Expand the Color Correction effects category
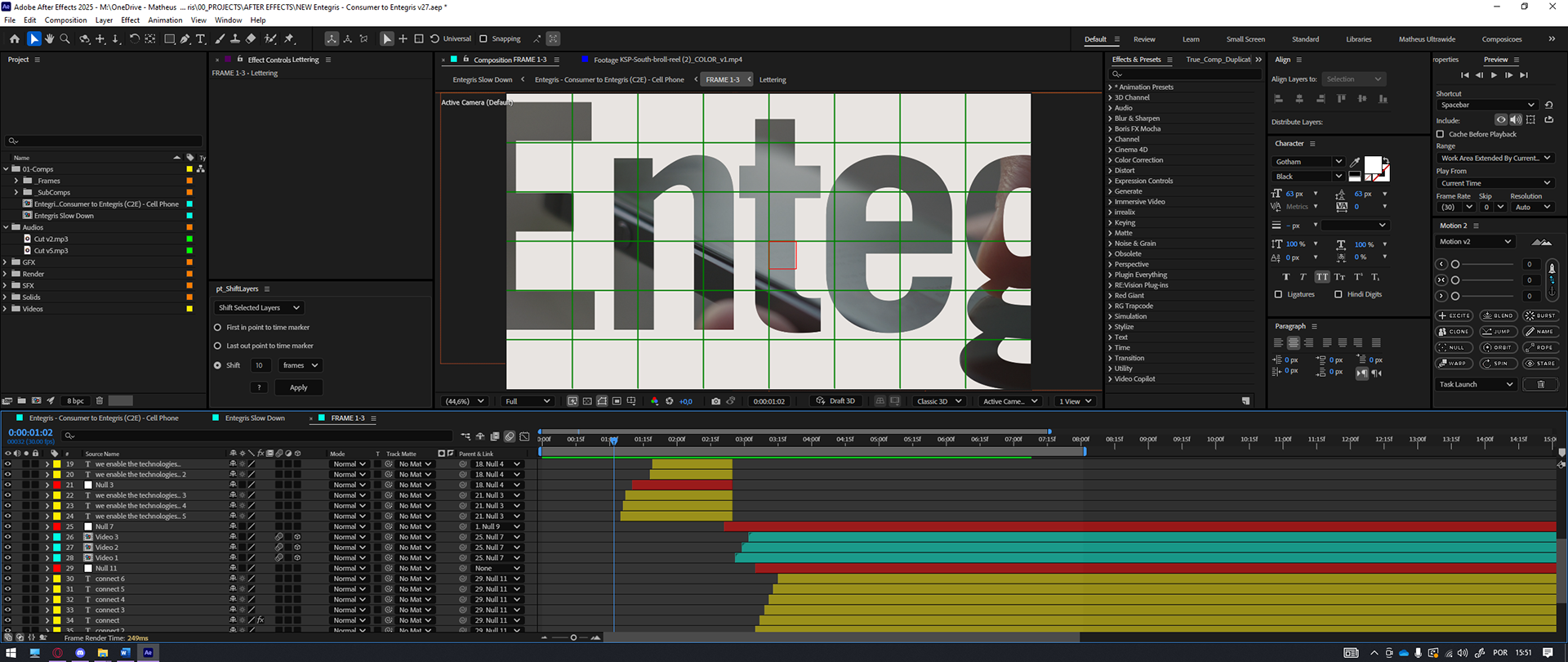Image resolution: width=1568 pixels, height=662 pixels. [x=1110, y=160]
